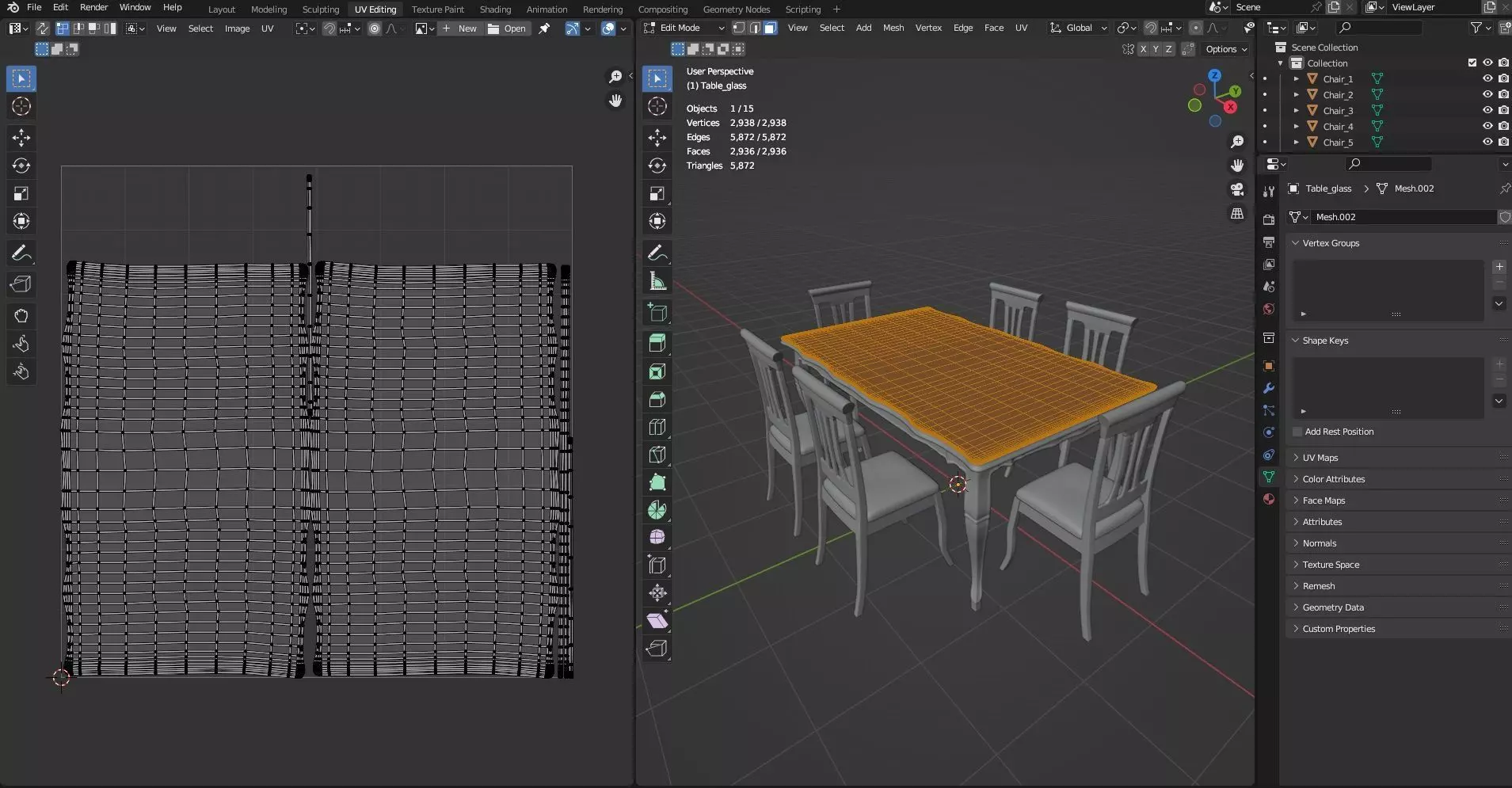1512x788 pixels.
Task: Switch to the Modeling workspace tab
Action: pos(269,10)
